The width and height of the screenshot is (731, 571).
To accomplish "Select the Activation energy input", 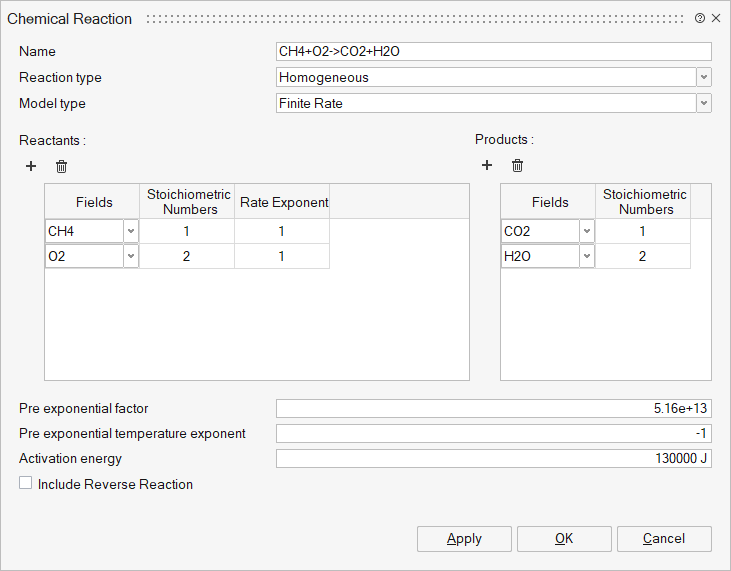I will (x=493, y=459).
